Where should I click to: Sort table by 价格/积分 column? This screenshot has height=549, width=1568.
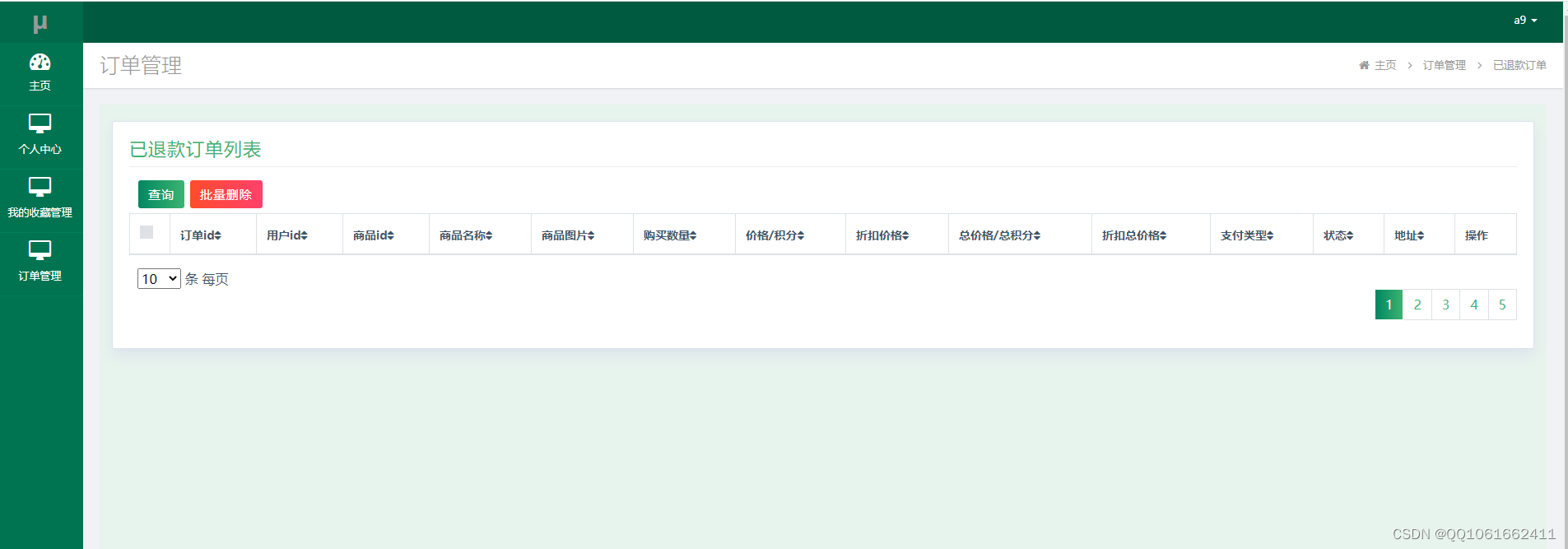(775, 235)
